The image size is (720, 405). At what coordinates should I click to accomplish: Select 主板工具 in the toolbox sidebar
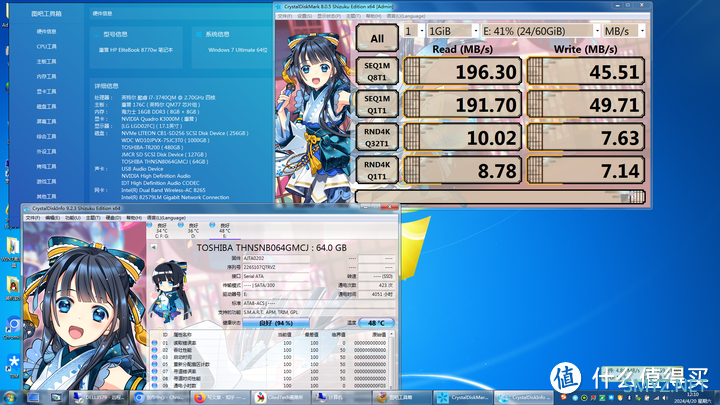pos(46,62)
